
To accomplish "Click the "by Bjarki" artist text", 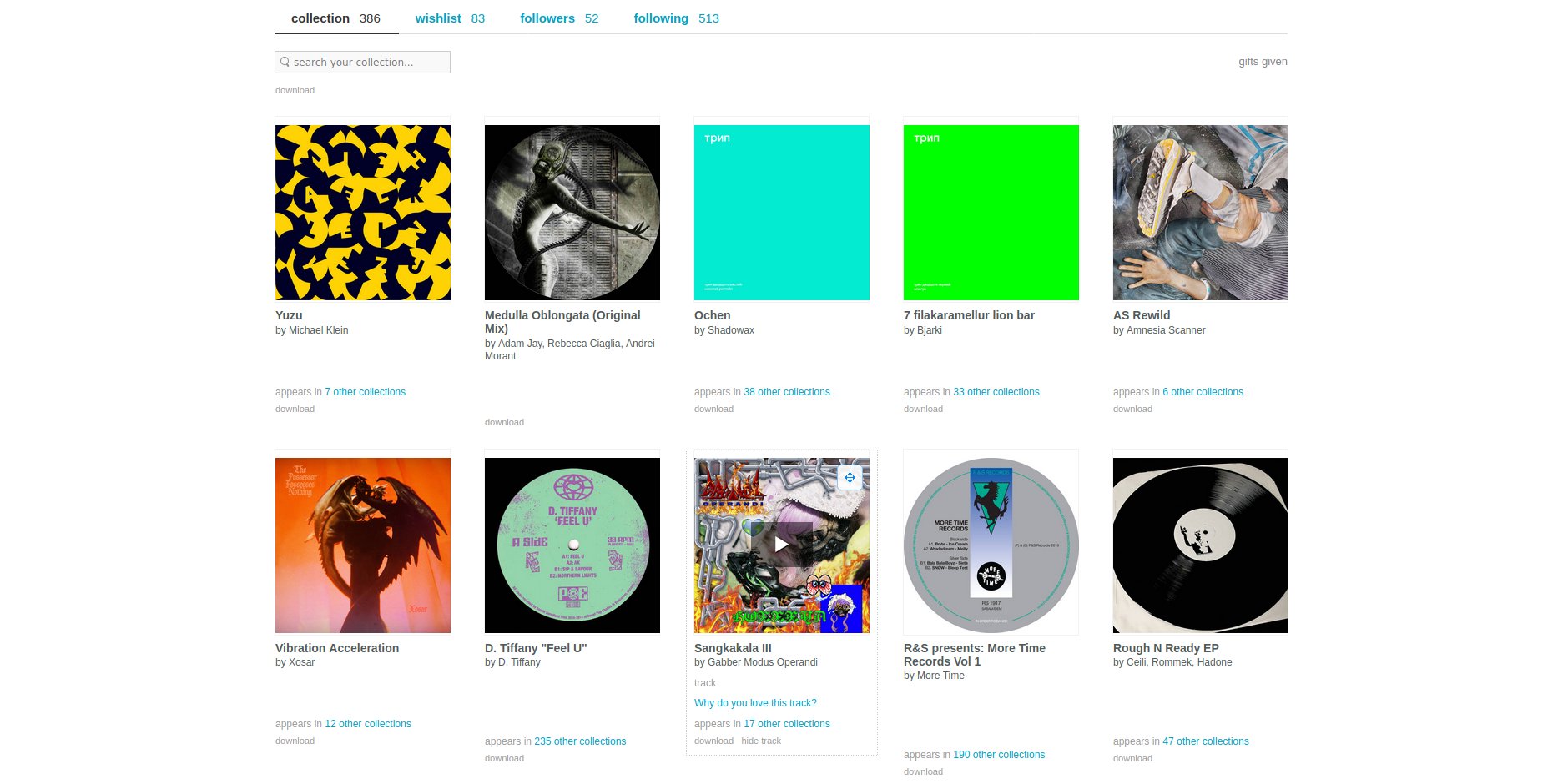I will coord(923,330).
